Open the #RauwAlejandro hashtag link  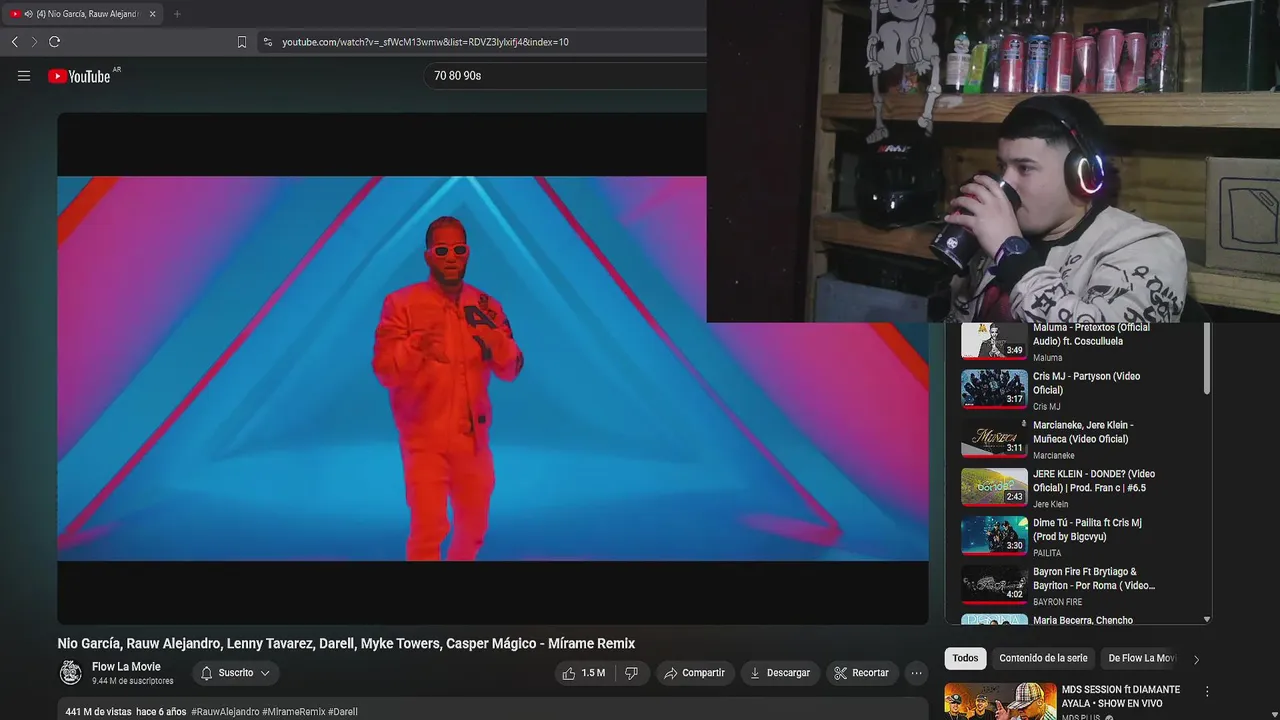click(224, 712)
